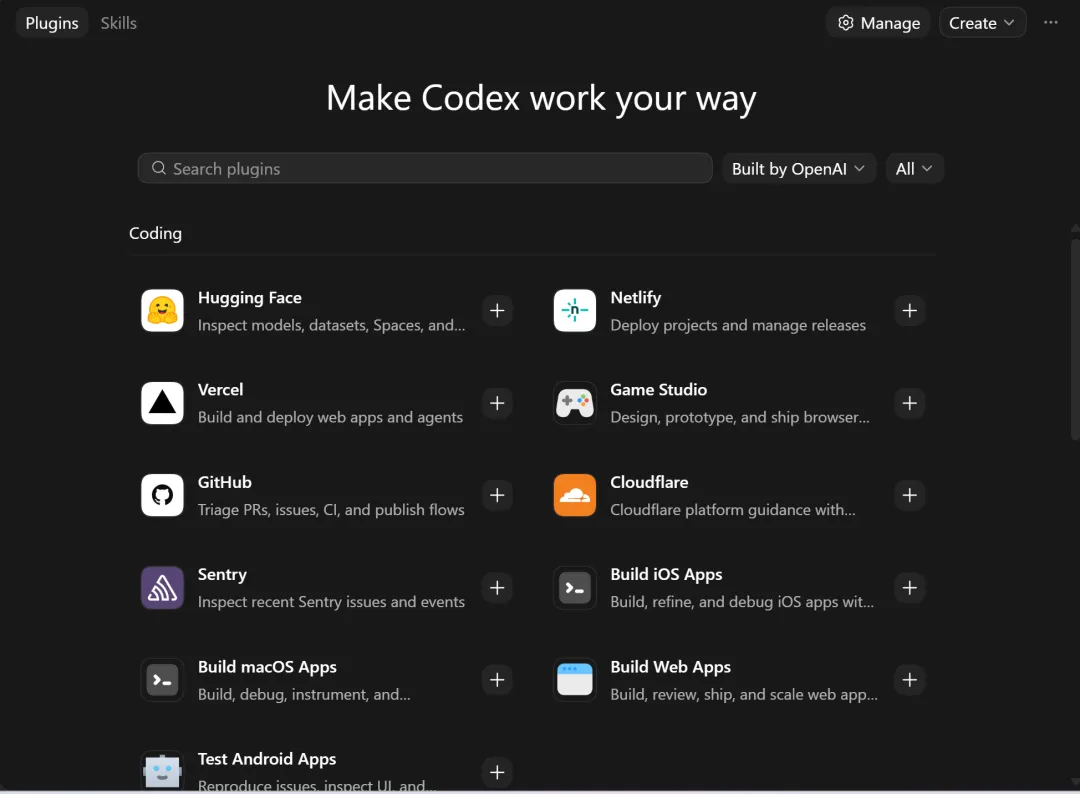Click the Build macOS Apps terminal icon
The width and height of the screenshot is (1080, 794).
163,680
